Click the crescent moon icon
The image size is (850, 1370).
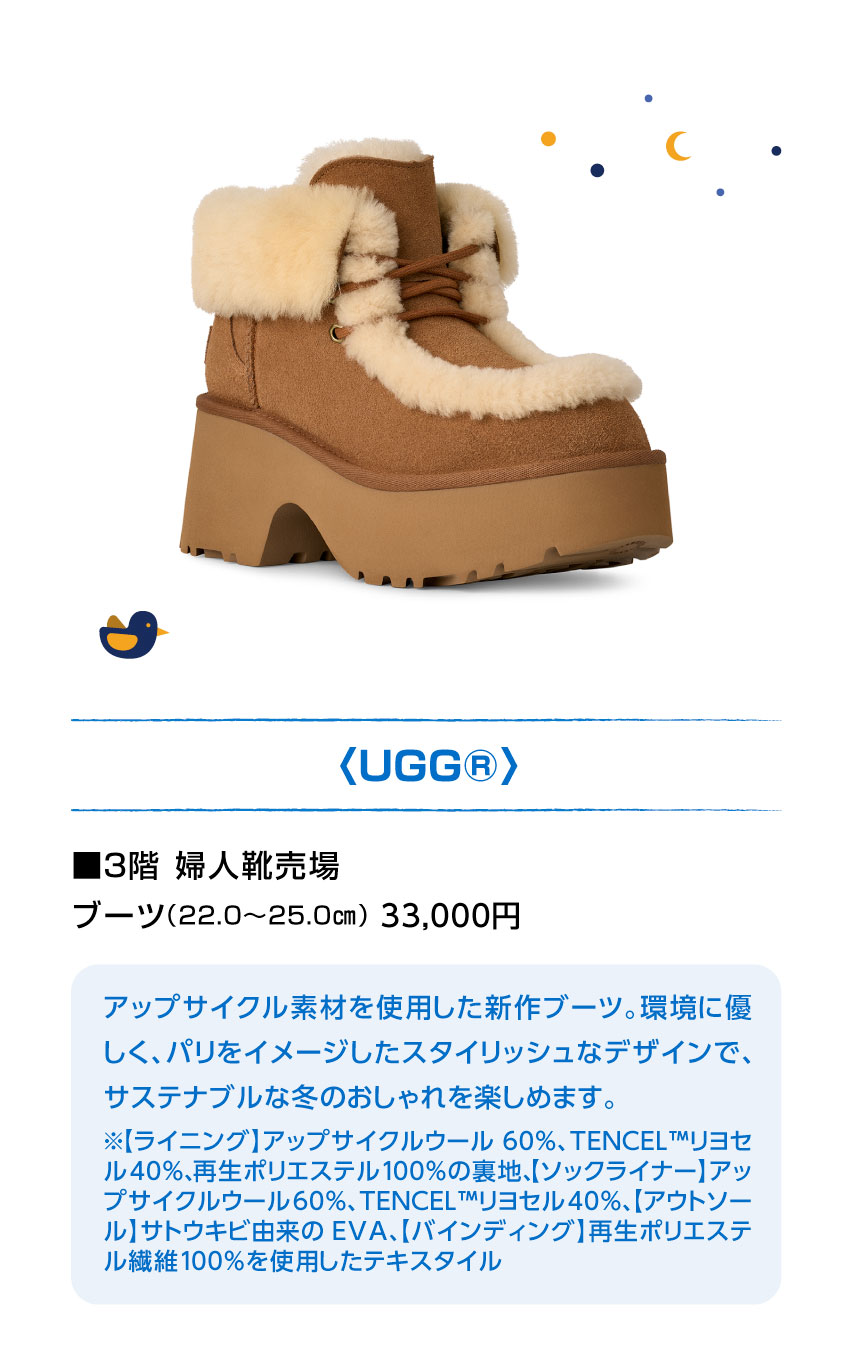[679, 146]
